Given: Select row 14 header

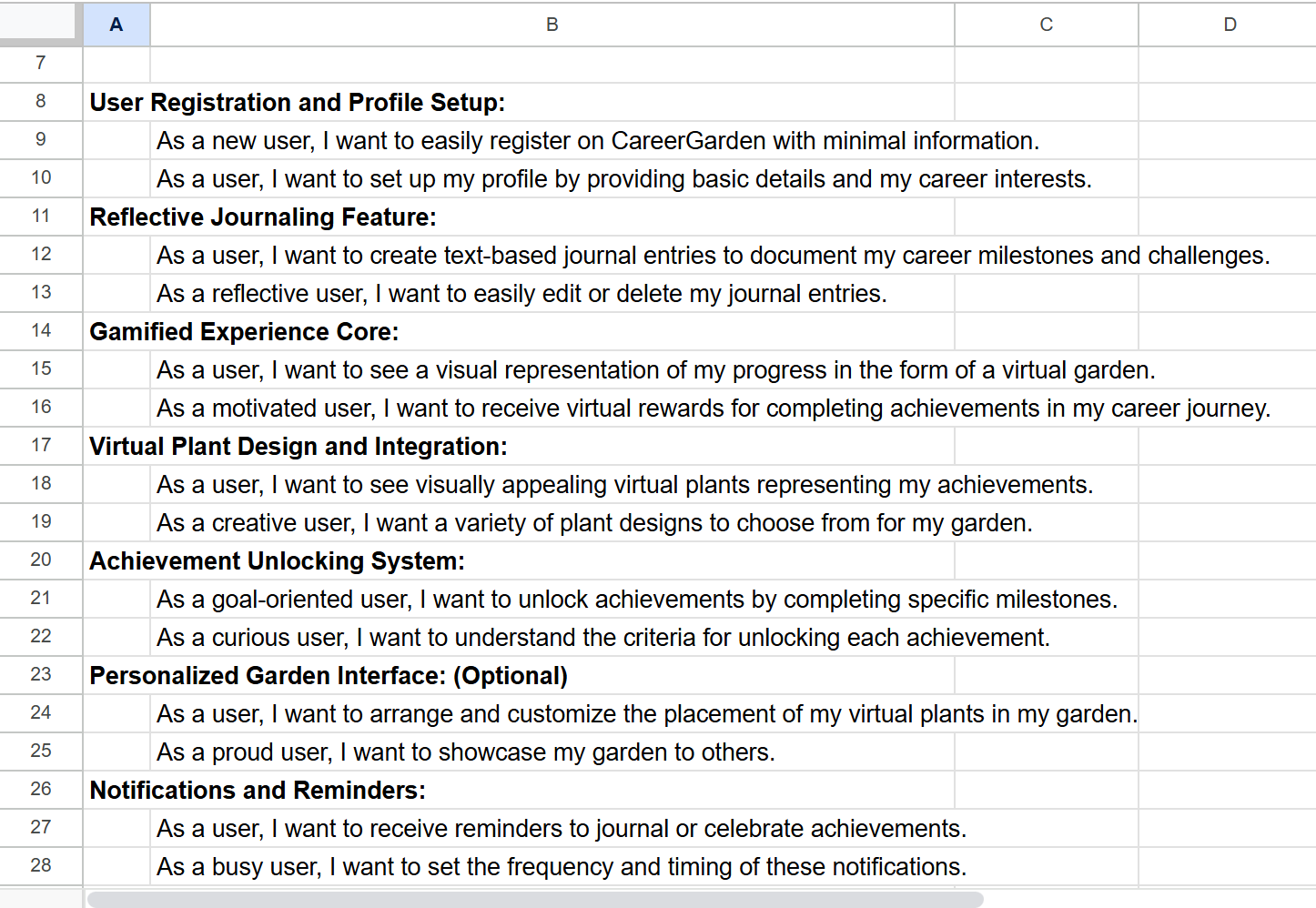Looking at the screenshot, I should (x=41, y=331).
